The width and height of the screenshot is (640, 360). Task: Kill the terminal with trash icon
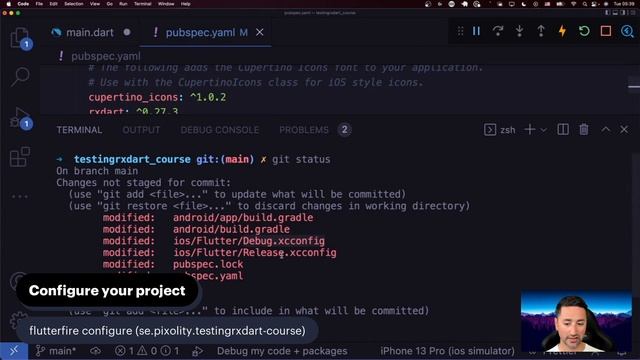[584, 129]
